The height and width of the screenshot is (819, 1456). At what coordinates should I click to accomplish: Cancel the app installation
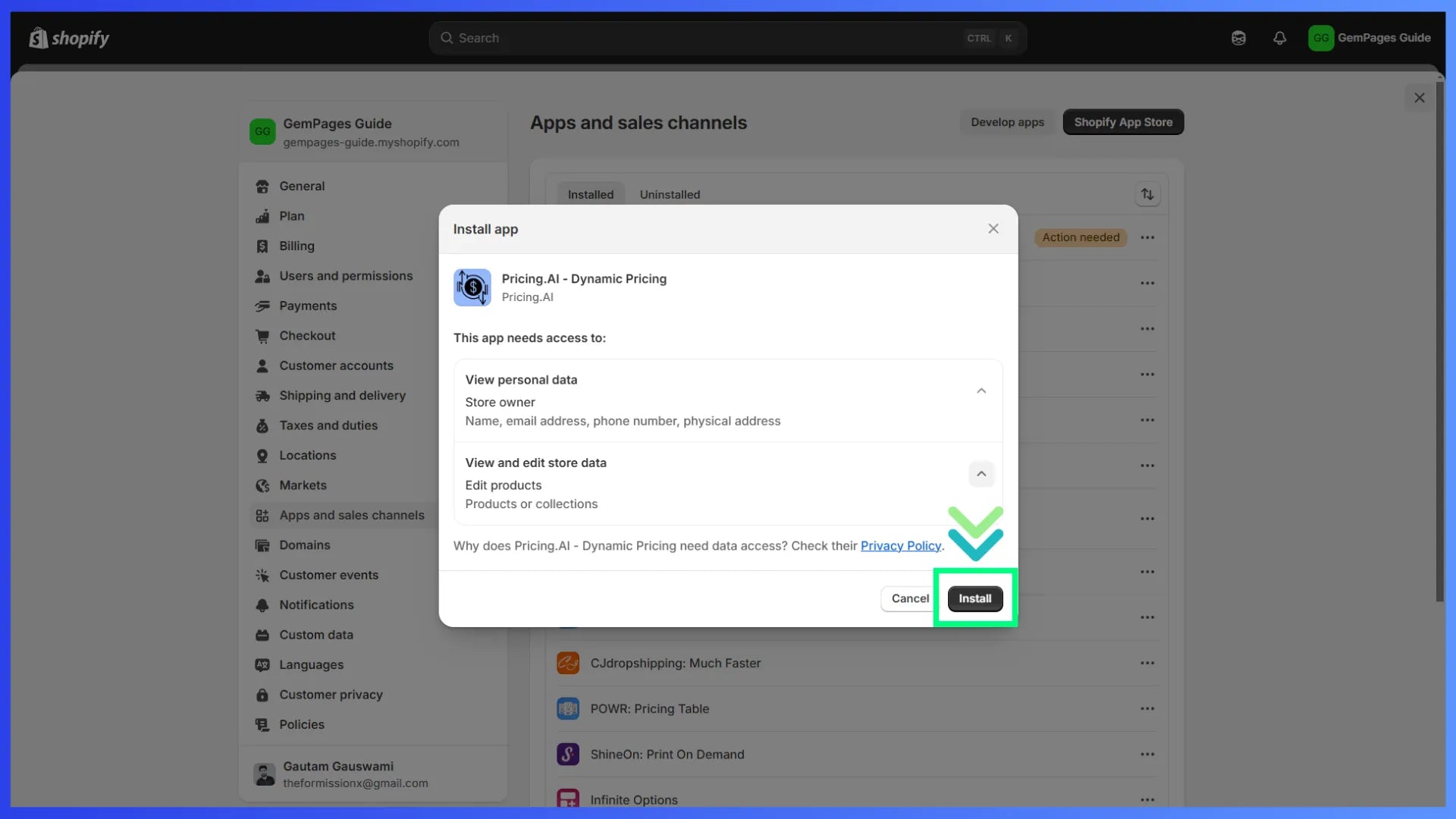click(909, 599)
